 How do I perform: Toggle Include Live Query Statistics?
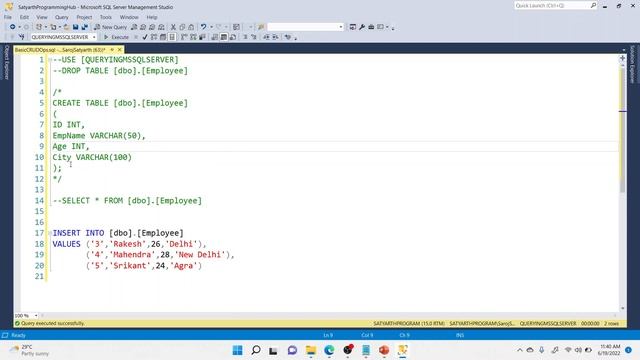[193, 37]
